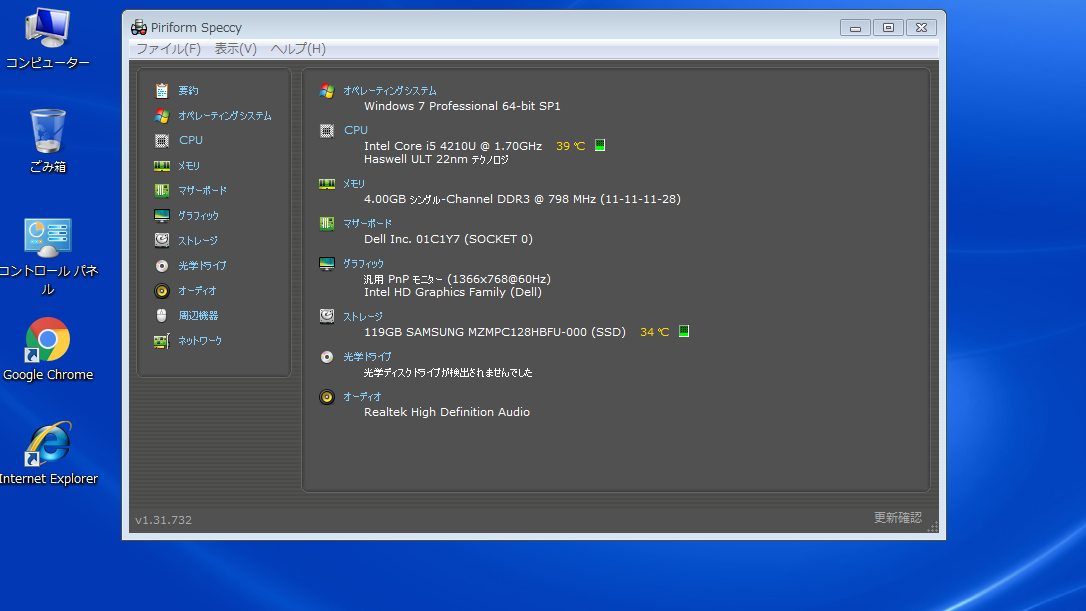Viewport: 1086px width, 611px height.
Task: Click memory stick icon in summary pane
Action: coord(327,184)
